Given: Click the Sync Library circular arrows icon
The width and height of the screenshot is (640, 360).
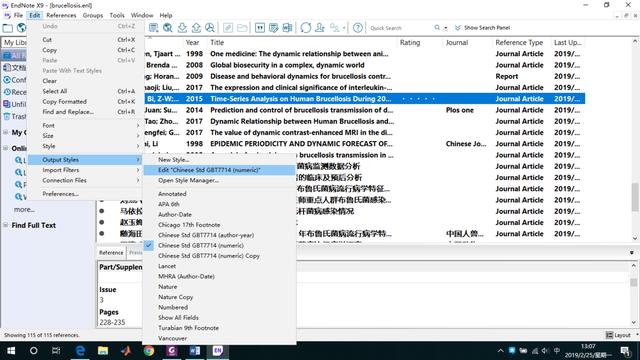Looking at the screenshot, I should [x=306, y=28].
